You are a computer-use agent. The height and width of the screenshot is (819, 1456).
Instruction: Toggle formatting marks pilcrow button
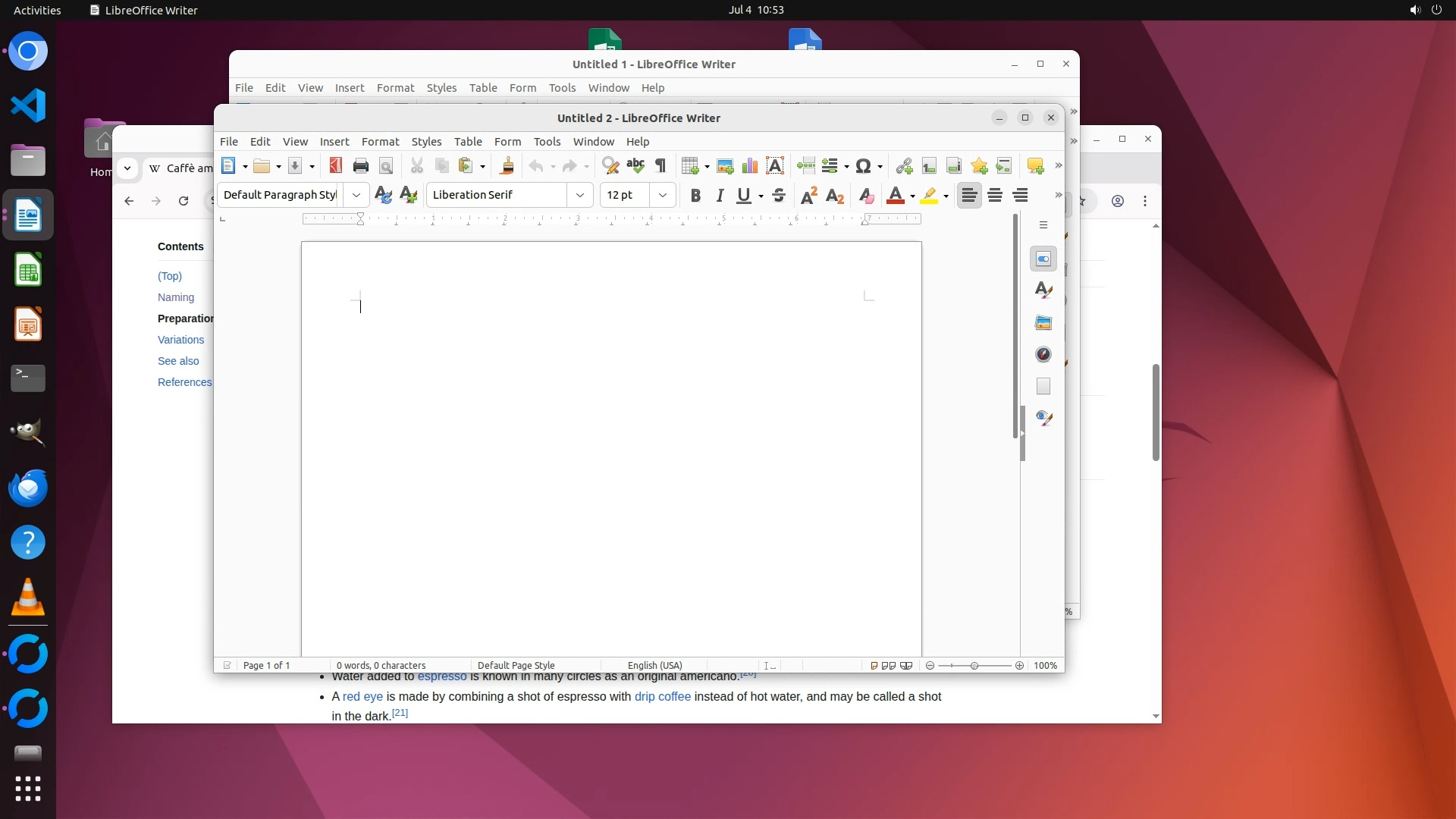661,165
